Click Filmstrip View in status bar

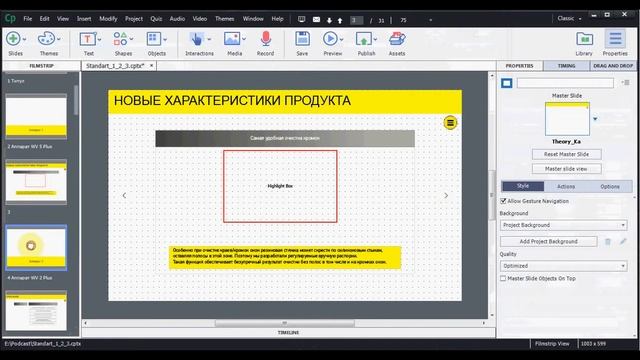(552, 344)
